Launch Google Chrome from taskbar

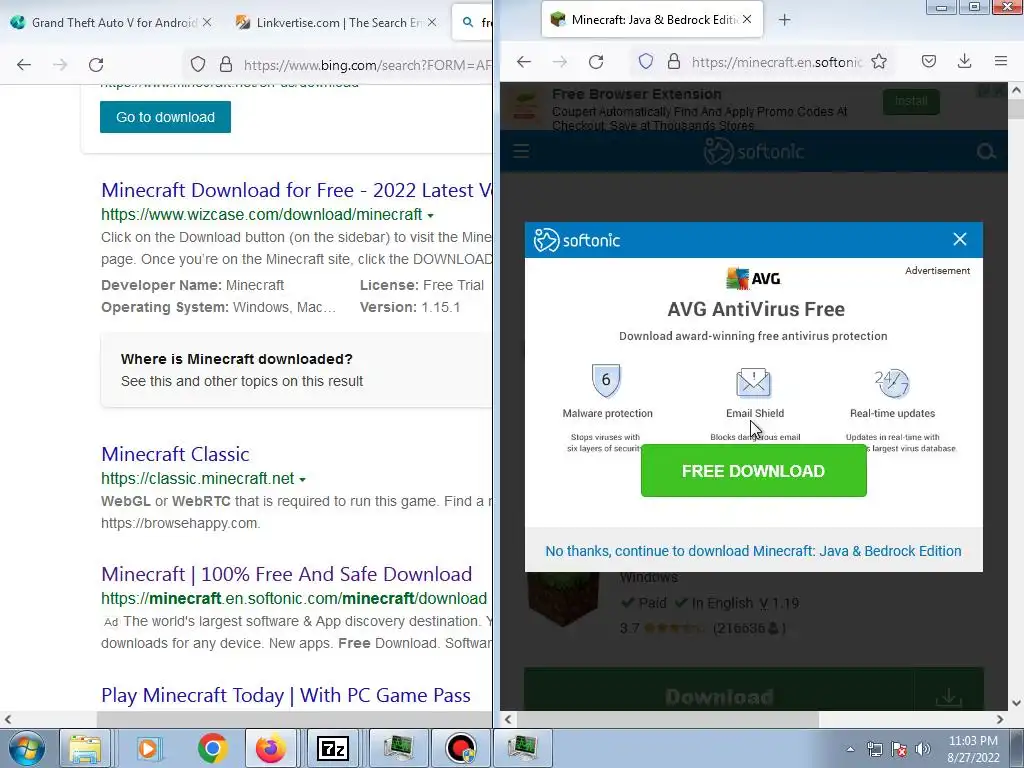(212, 748)
